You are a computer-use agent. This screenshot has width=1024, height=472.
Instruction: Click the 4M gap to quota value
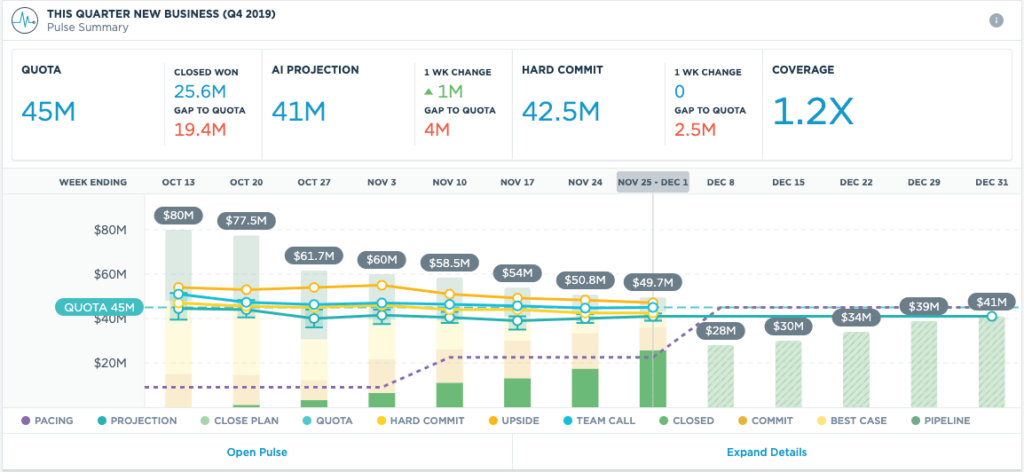click(x=438, y=129)
